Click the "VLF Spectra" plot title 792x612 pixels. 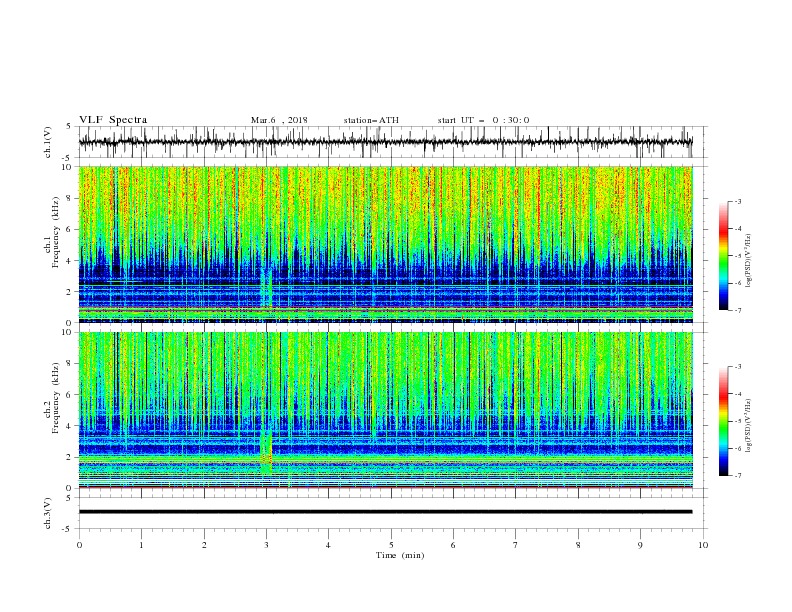pos(113,120)
